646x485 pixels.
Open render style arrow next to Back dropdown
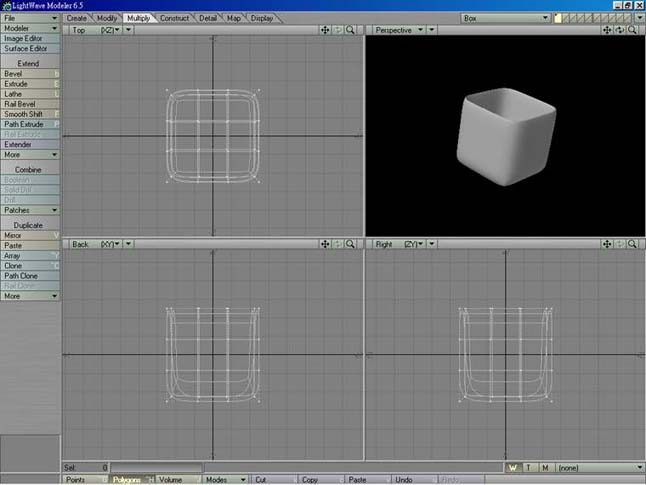tap(129, 244)
